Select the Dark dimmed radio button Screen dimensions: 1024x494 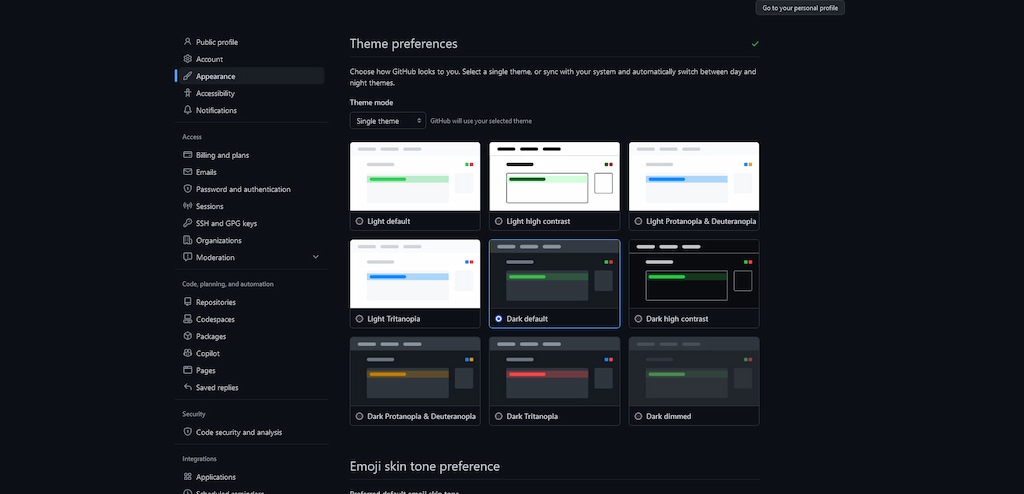pyautogui.click(x=638, y=416)
